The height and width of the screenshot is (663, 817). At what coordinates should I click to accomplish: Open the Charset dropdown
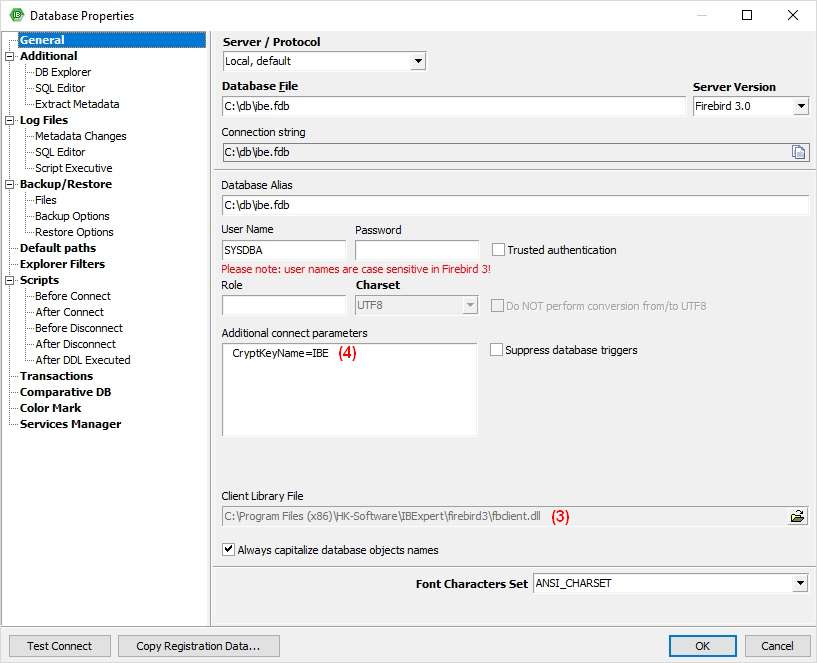pyautogui.click(x=470, y=305)
